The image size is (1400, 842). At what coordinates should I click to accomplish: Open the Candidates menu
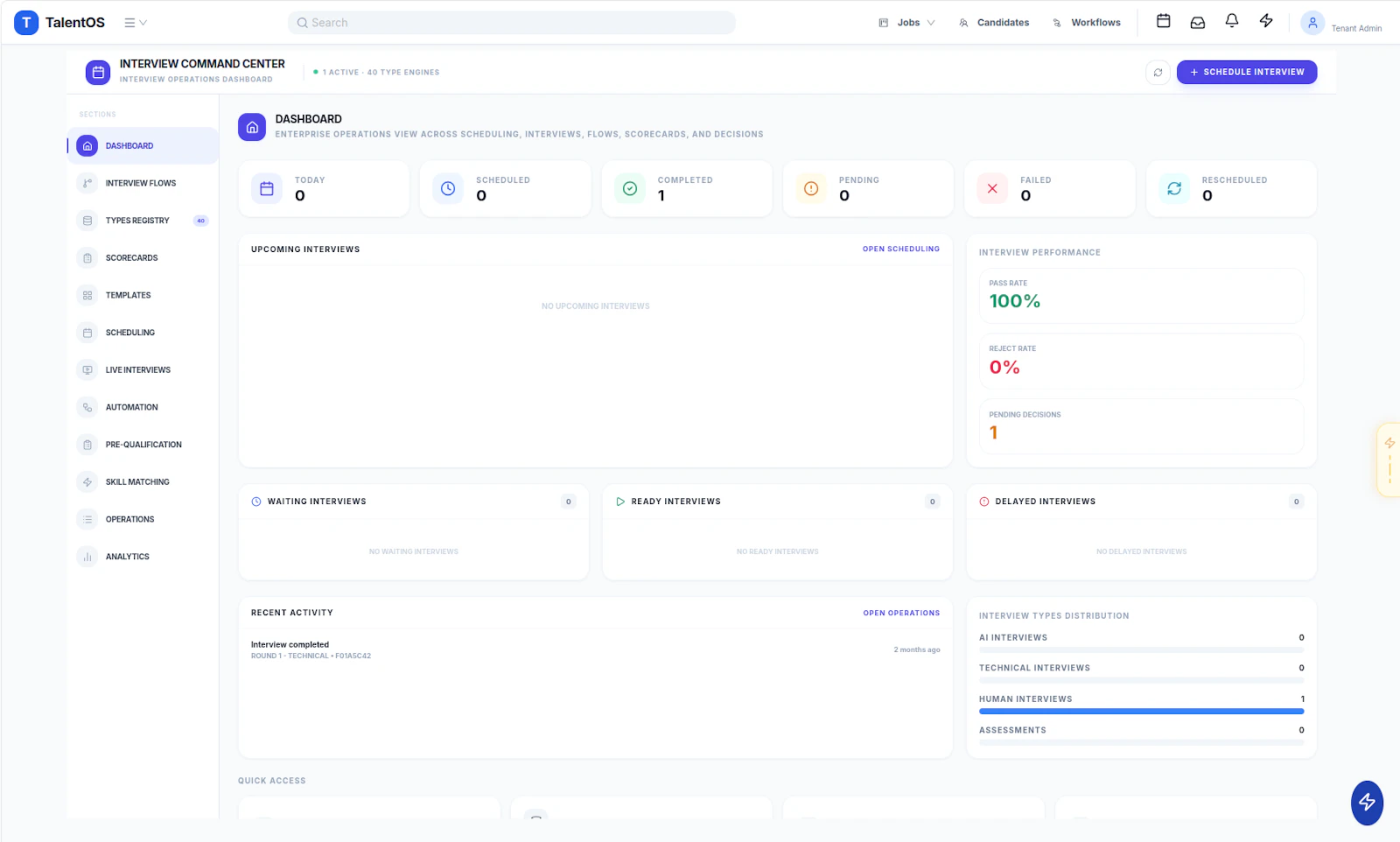[994, 23]
